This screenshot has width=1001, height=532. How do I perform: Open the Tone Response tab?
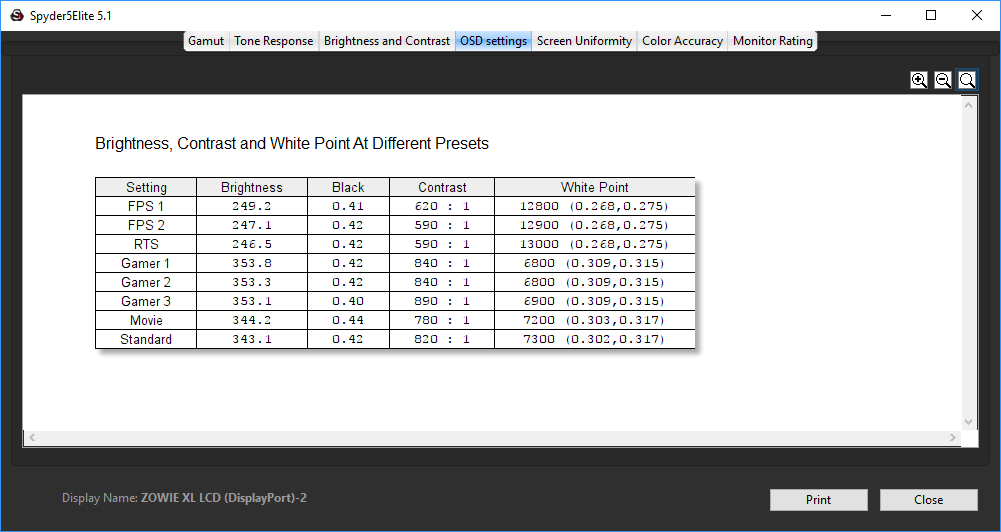273,41
